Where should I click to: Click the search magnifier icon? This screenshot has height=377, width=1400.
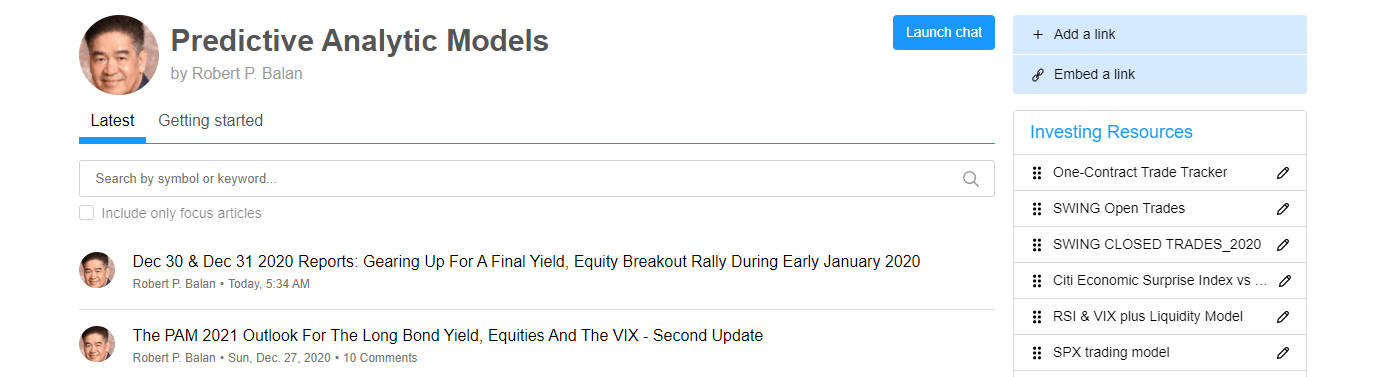point(970,179)
